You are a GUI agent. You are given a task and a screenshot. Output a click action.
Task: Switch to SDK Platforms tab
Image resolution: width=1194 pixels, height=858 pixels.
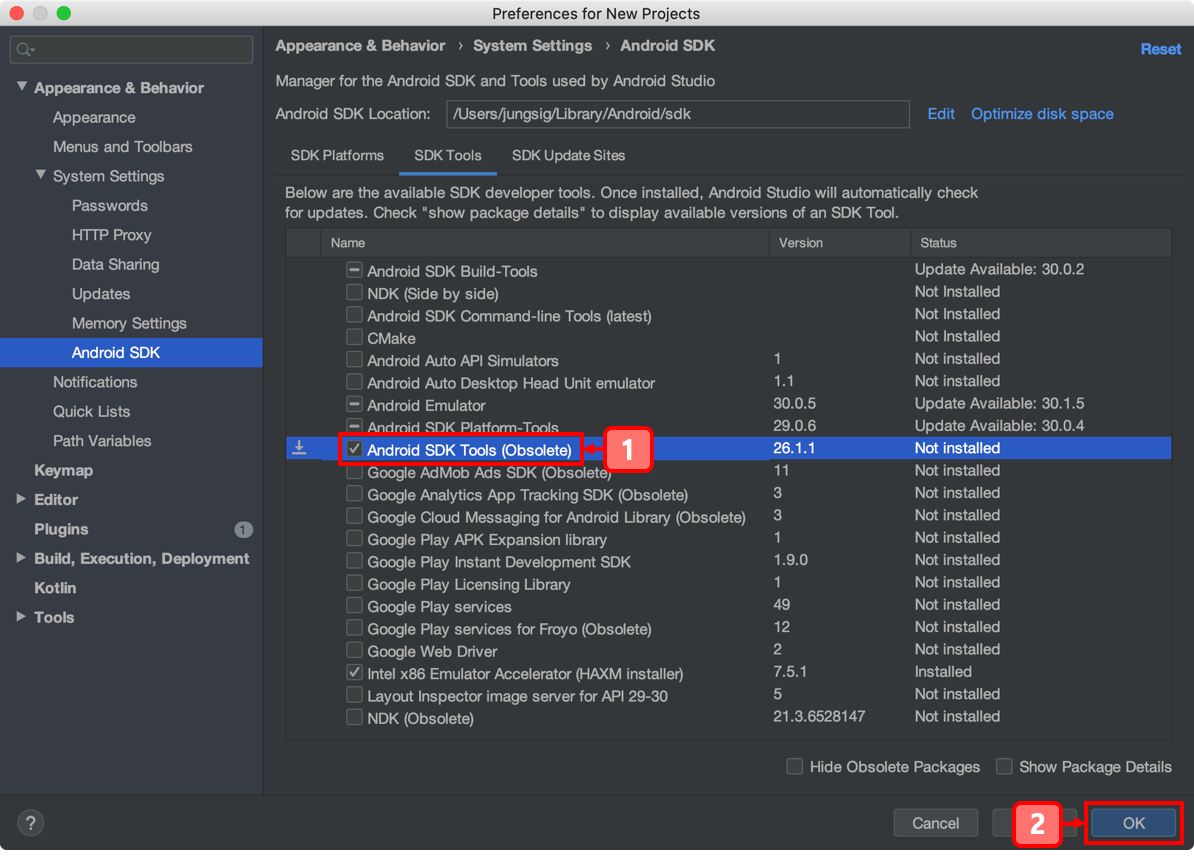pyautogui.click(x=337, y=155)
